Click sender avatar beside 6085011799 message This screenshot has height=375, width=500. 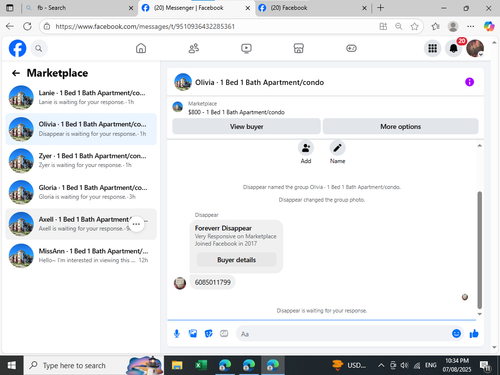click(x=180, y=283)
